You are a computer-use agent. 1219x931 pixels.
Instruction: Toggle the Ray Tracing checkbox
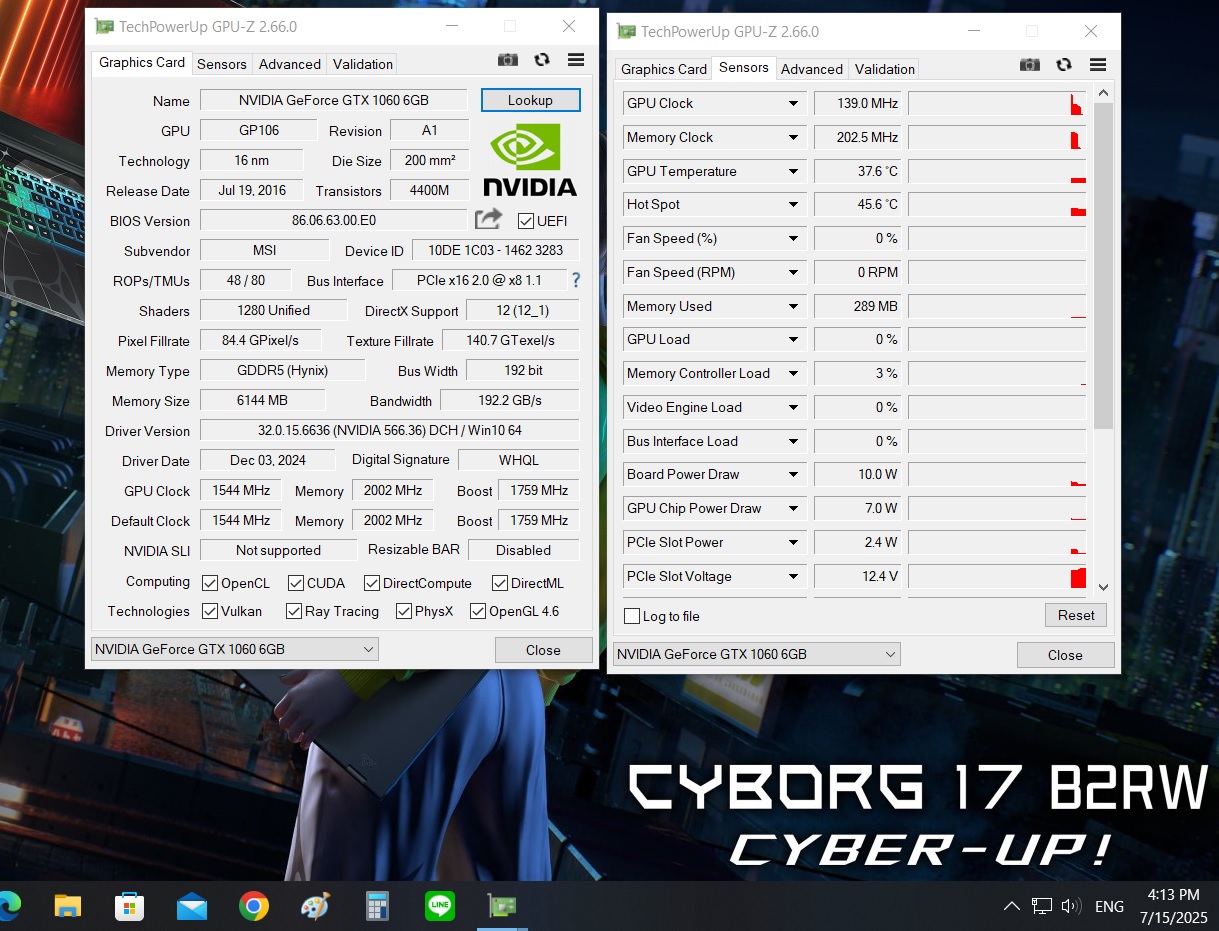point(294,611)
